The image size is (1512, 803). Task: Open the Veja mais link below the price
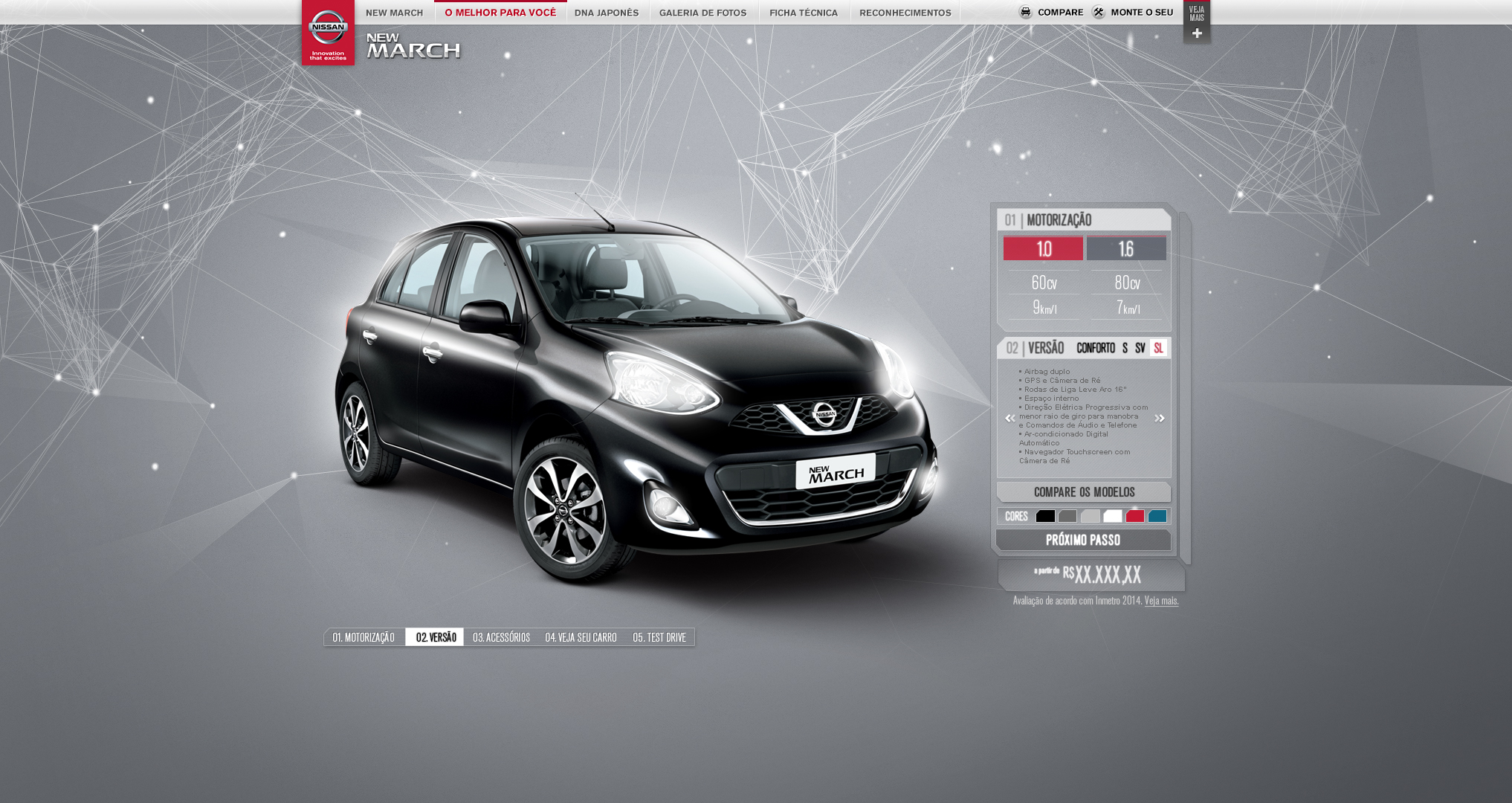[x=1161, y=601]
